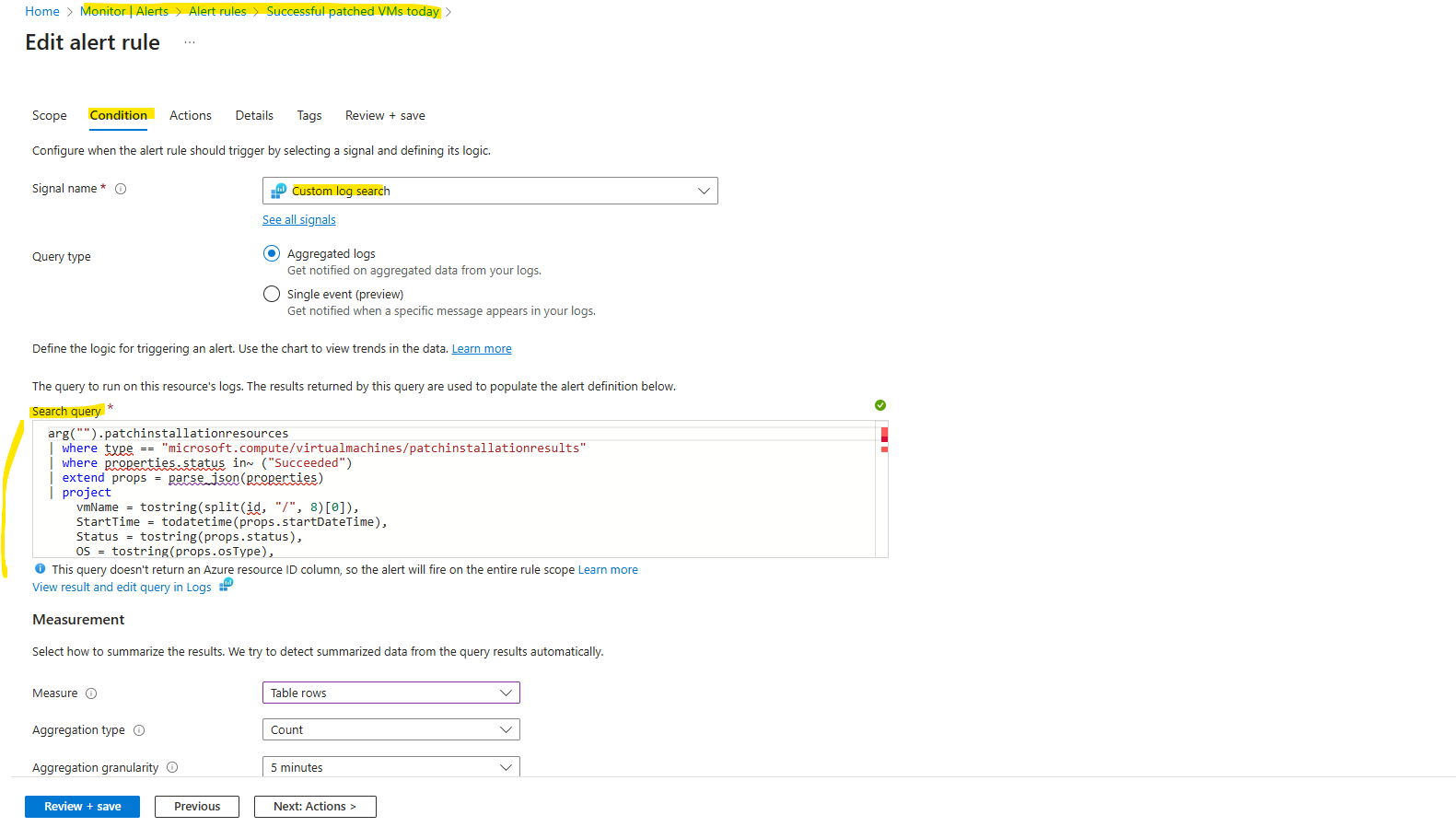Click the blue Review + save button
The width and height of the screenshot is (1456, 827).
82,806
